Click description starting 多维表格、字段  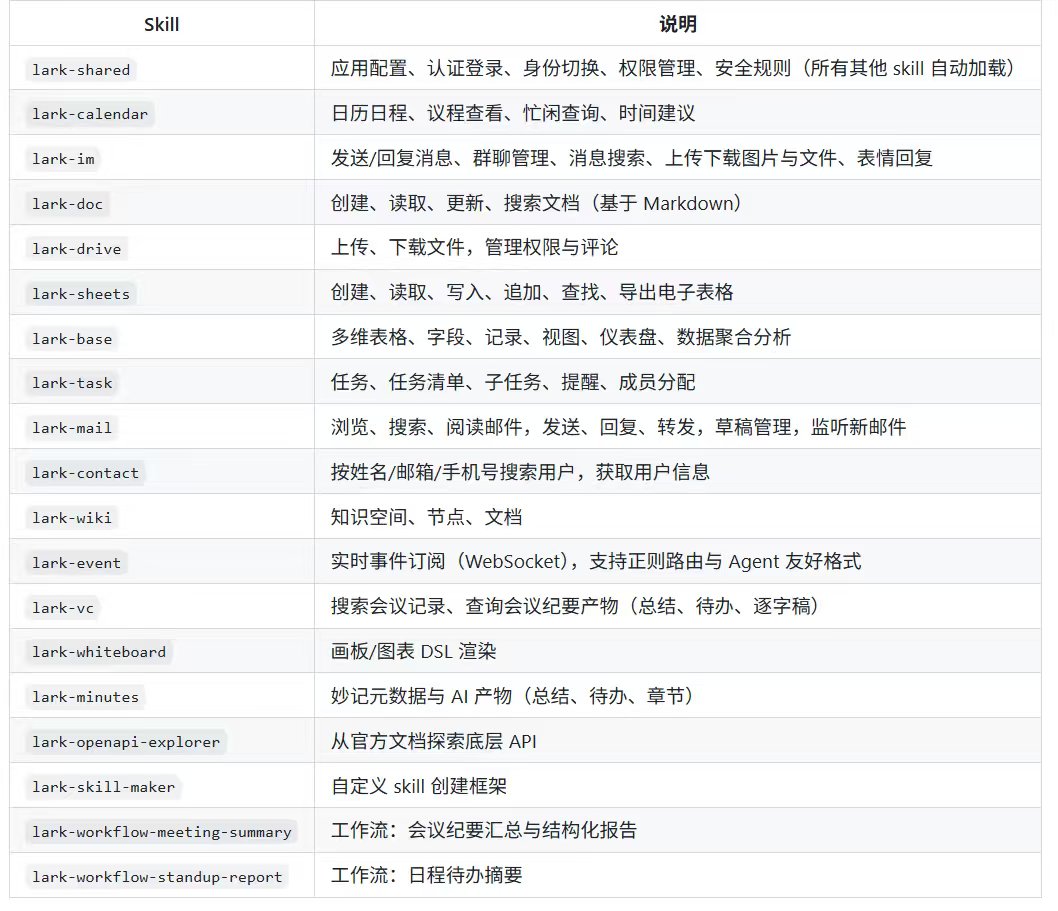click(561, 337)
